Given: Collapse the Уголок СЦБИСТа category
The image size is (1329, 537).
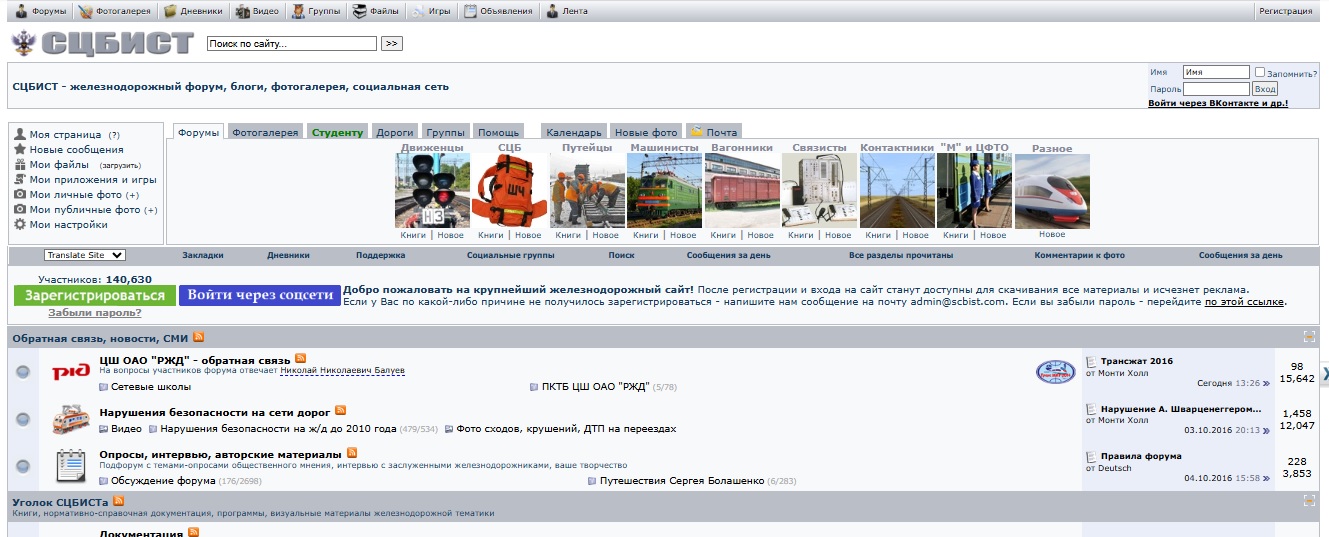Looking at the screenshot, I should (1309, 501).
